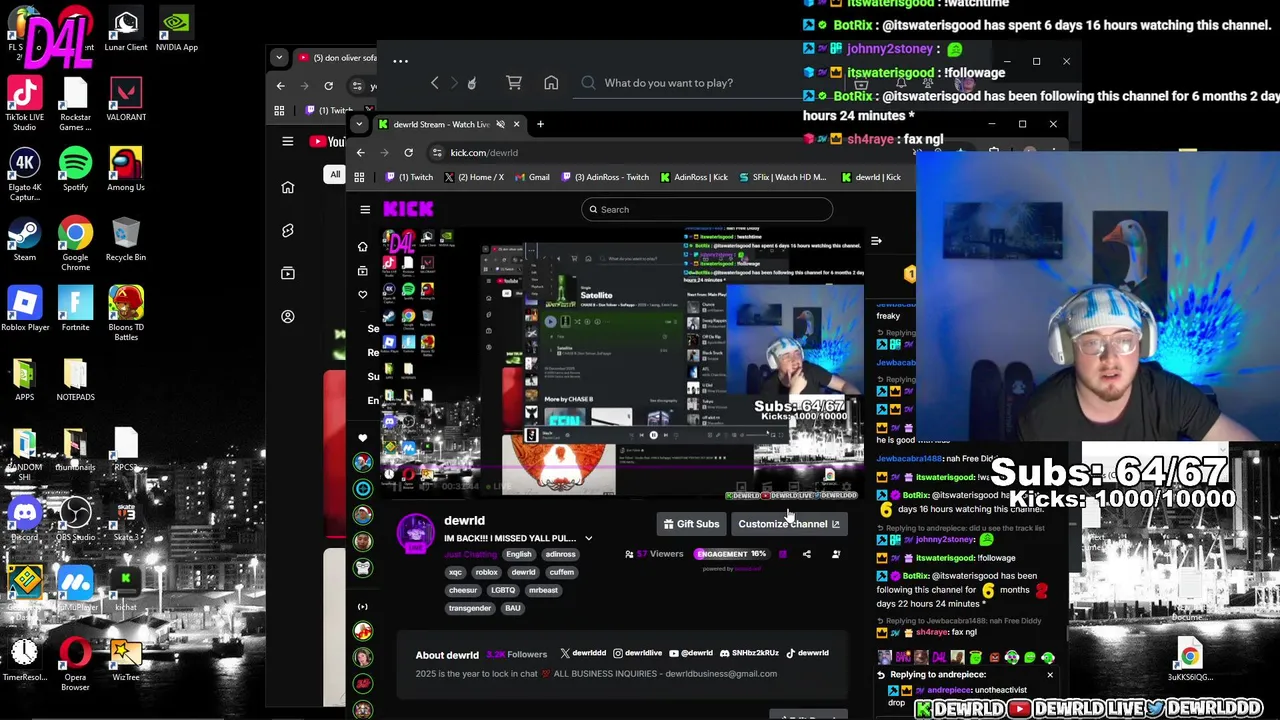Click dewrld channel avatar
The image size is (1280, 720).
(x=416, y=532)
